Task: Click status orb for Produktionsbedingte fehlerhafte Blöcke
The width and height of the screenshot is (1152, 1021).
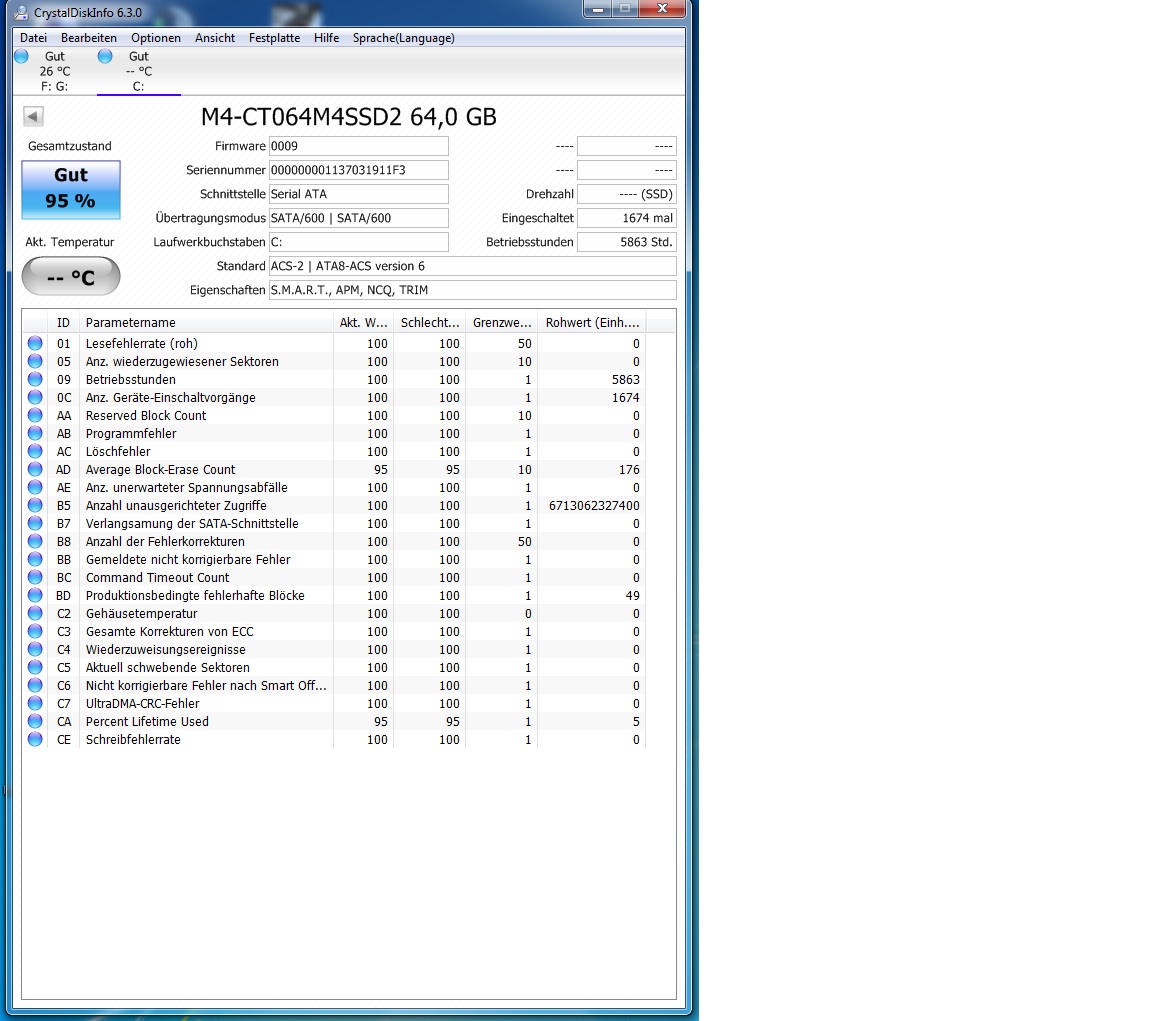Action: 35,595
